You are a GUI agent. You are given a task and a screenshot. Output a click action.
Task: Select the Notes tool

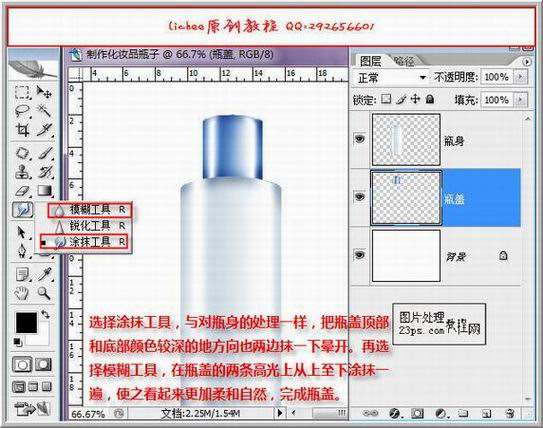(22, 275)
